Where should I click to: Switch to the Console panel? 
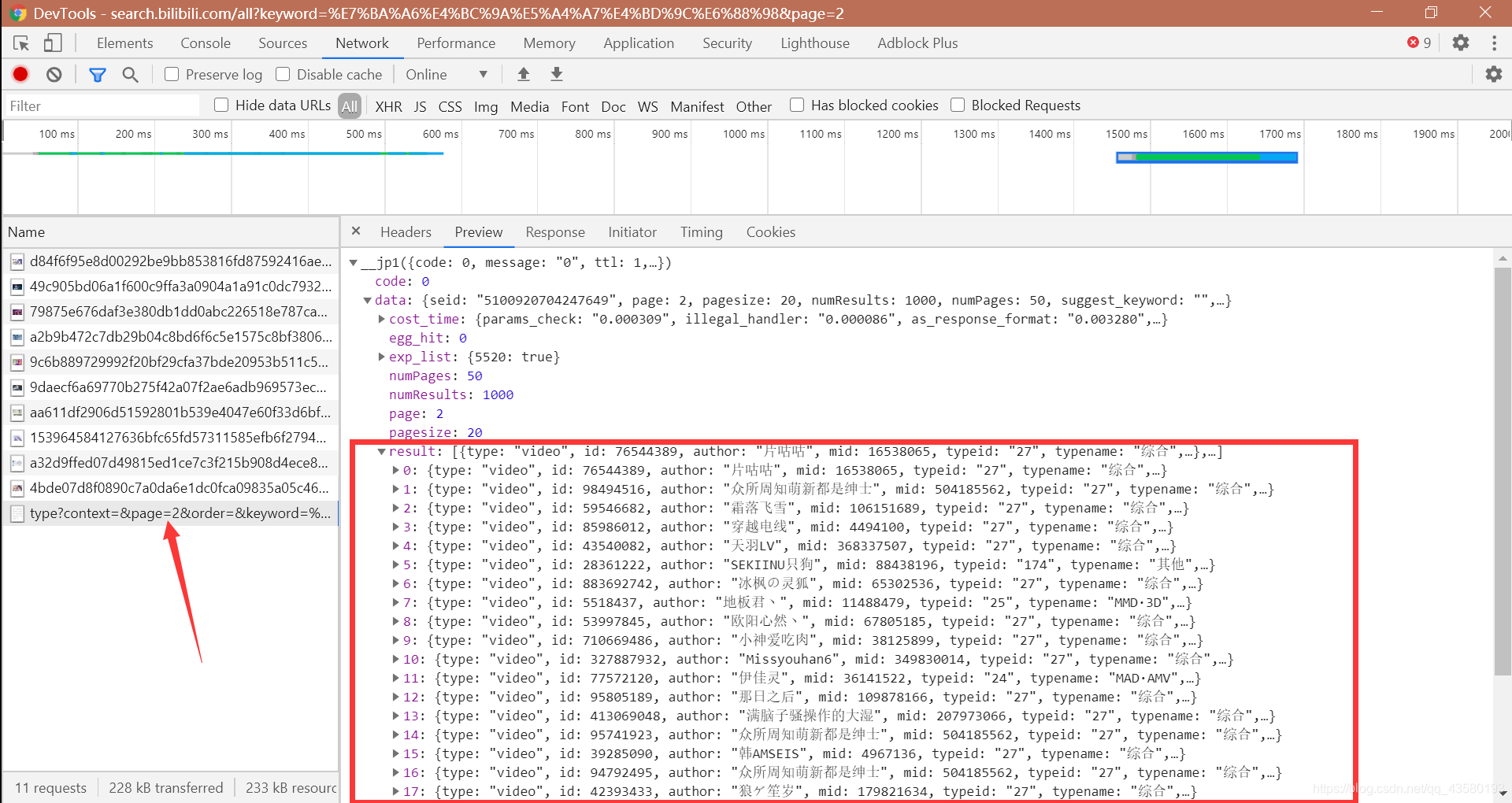pyautogui.click(x=206, y=43)
